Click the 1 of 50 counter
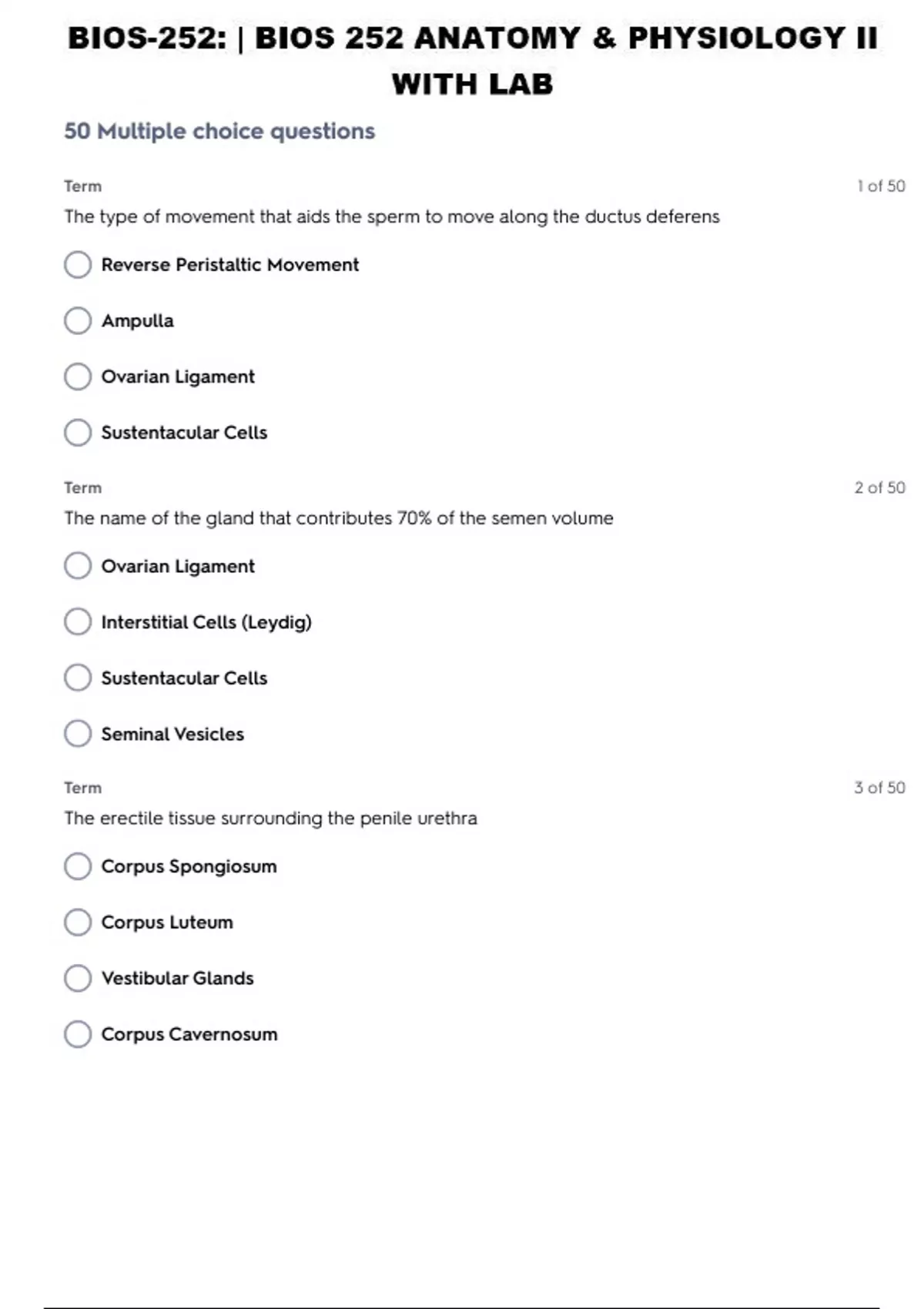 pos(881,186)
